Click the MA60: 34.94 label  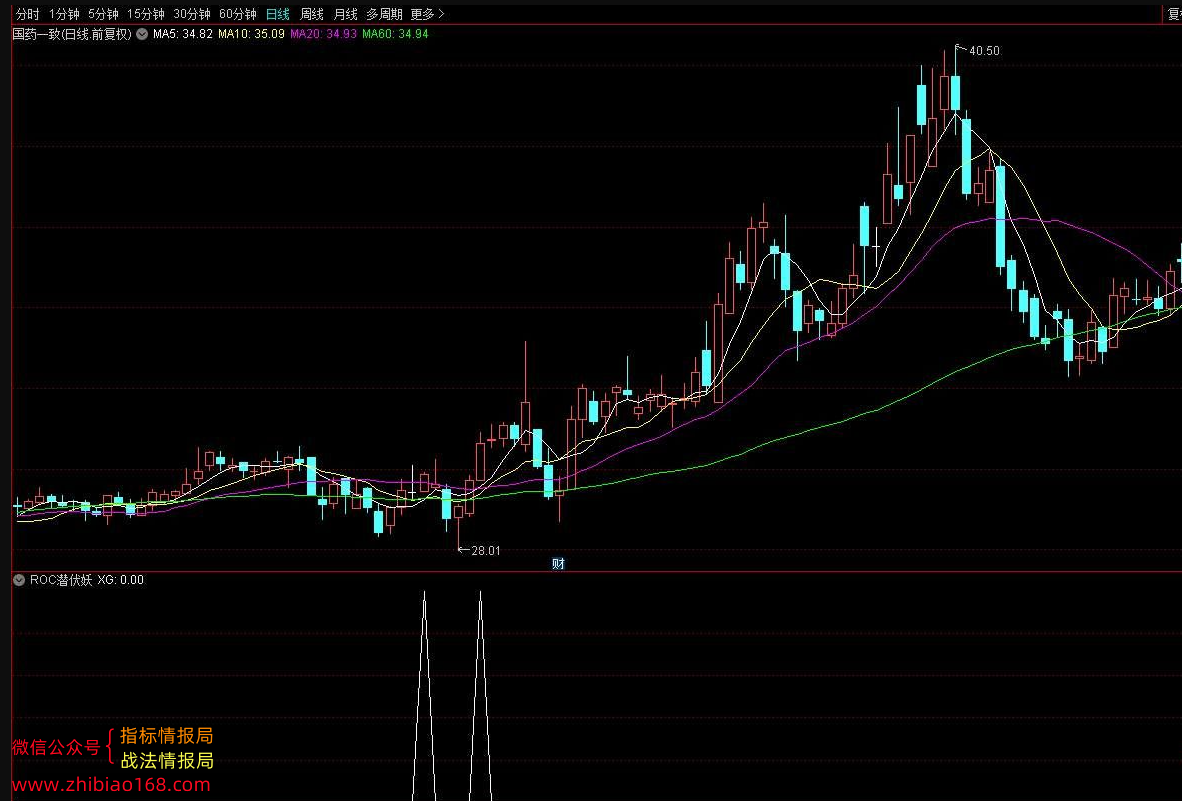tap(395, 34)
